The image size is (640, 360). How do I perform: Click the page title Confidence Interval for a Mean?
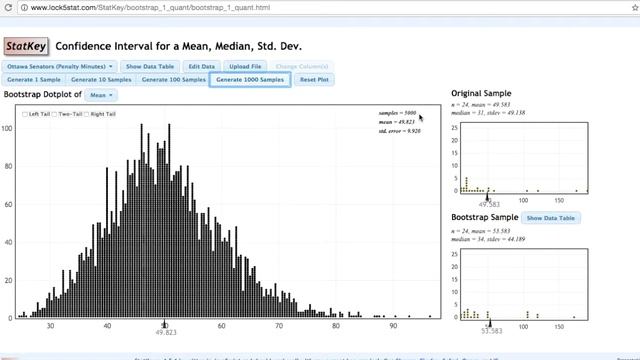[x=178, y=46]
